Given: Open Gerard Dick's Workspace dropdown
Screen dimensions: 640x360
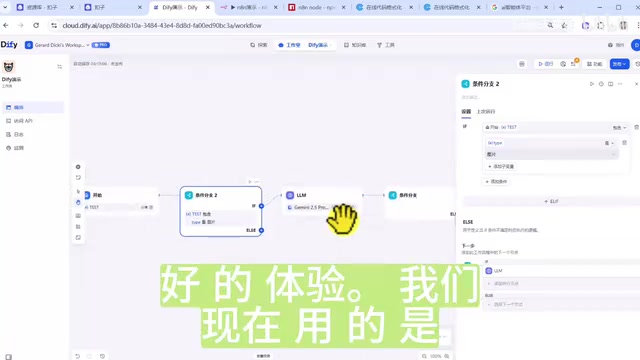Looking at the screenshot, I should coord(58,45).
